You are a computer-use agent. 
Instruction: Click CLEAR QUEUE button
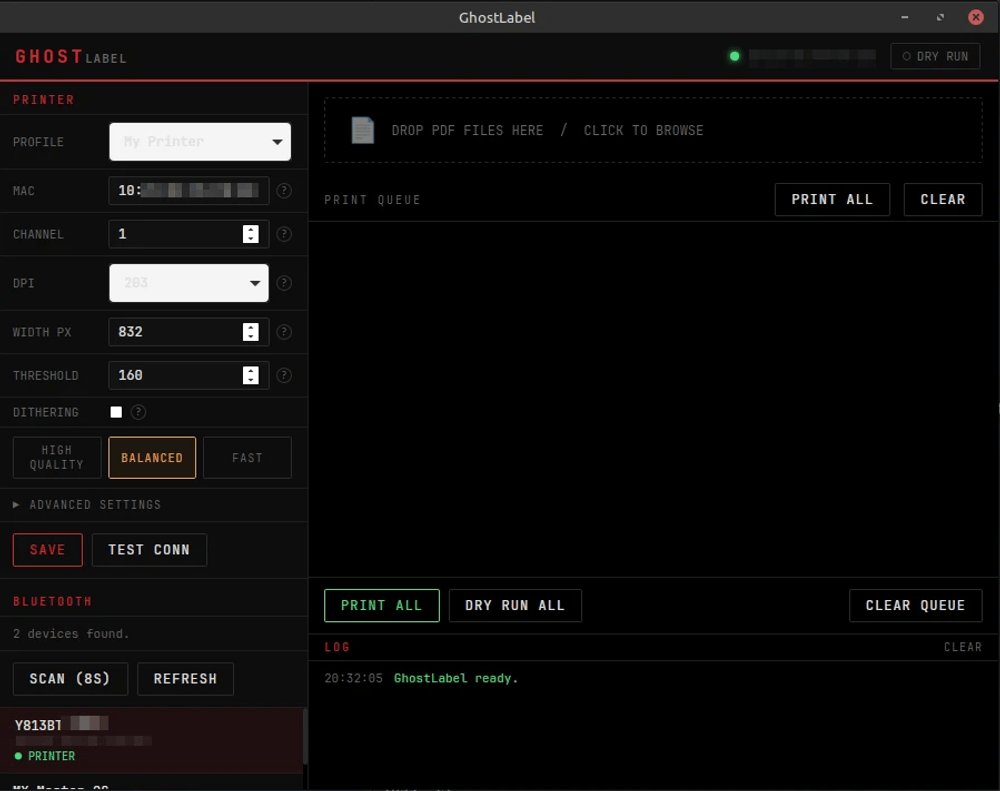point(915,605)
